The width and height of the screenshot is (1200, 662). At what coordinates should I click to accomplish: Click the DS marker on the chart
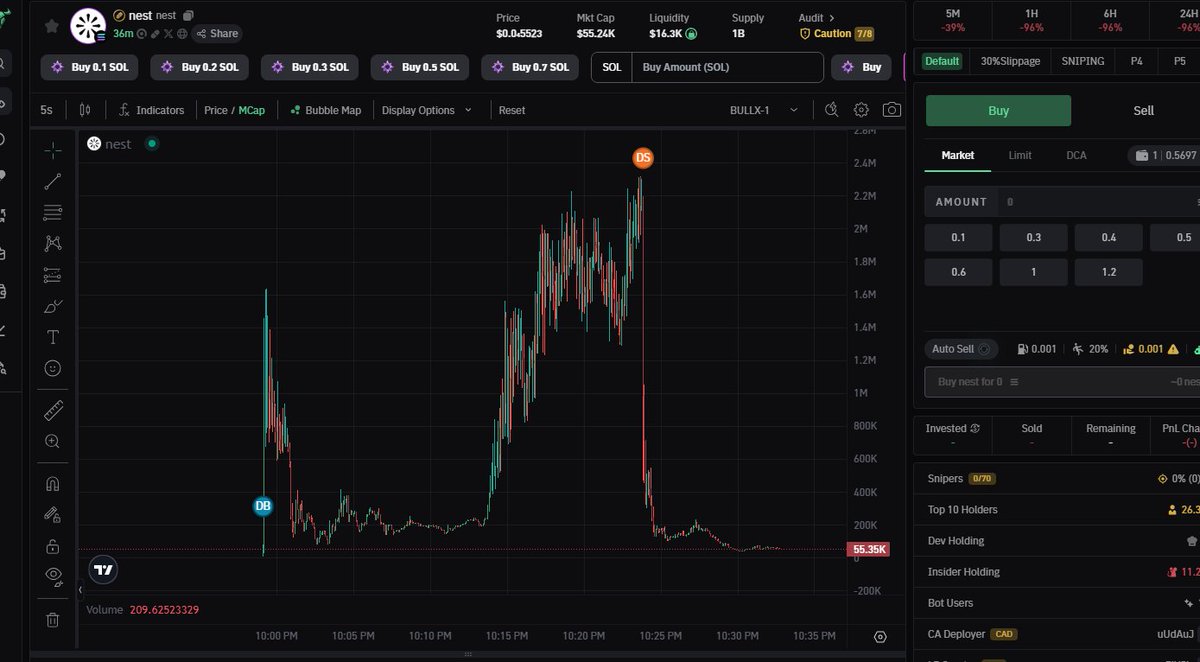point(643,158)
